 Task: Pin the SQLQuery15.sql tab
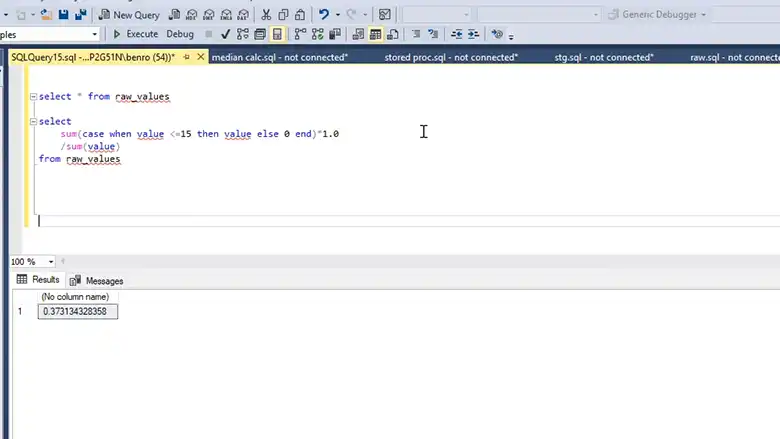click(x=187, y=57)
